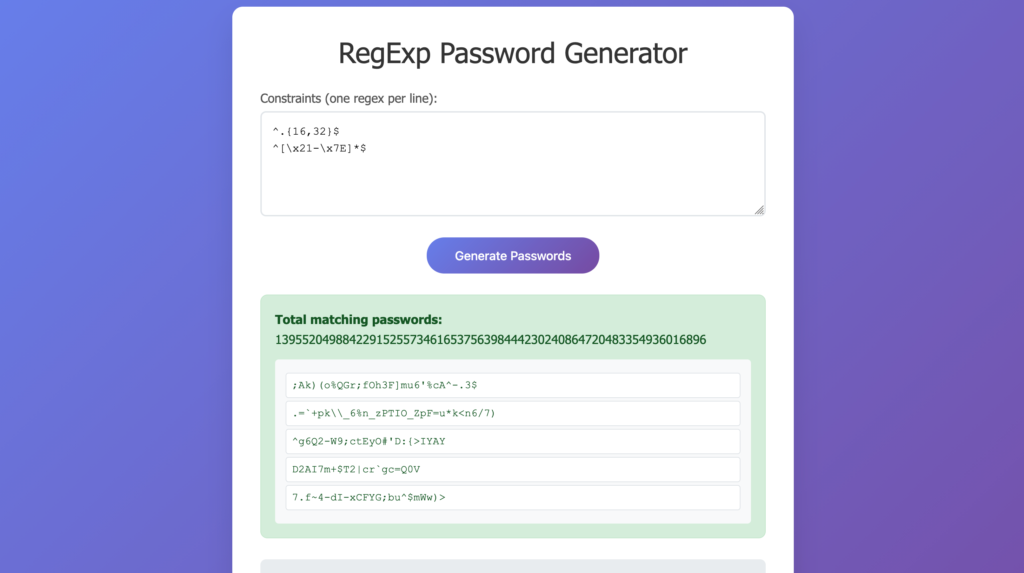Screen dimensions: 1024x573
Task: Click the Total matching passwords label
Action: [x=358, y=320]
